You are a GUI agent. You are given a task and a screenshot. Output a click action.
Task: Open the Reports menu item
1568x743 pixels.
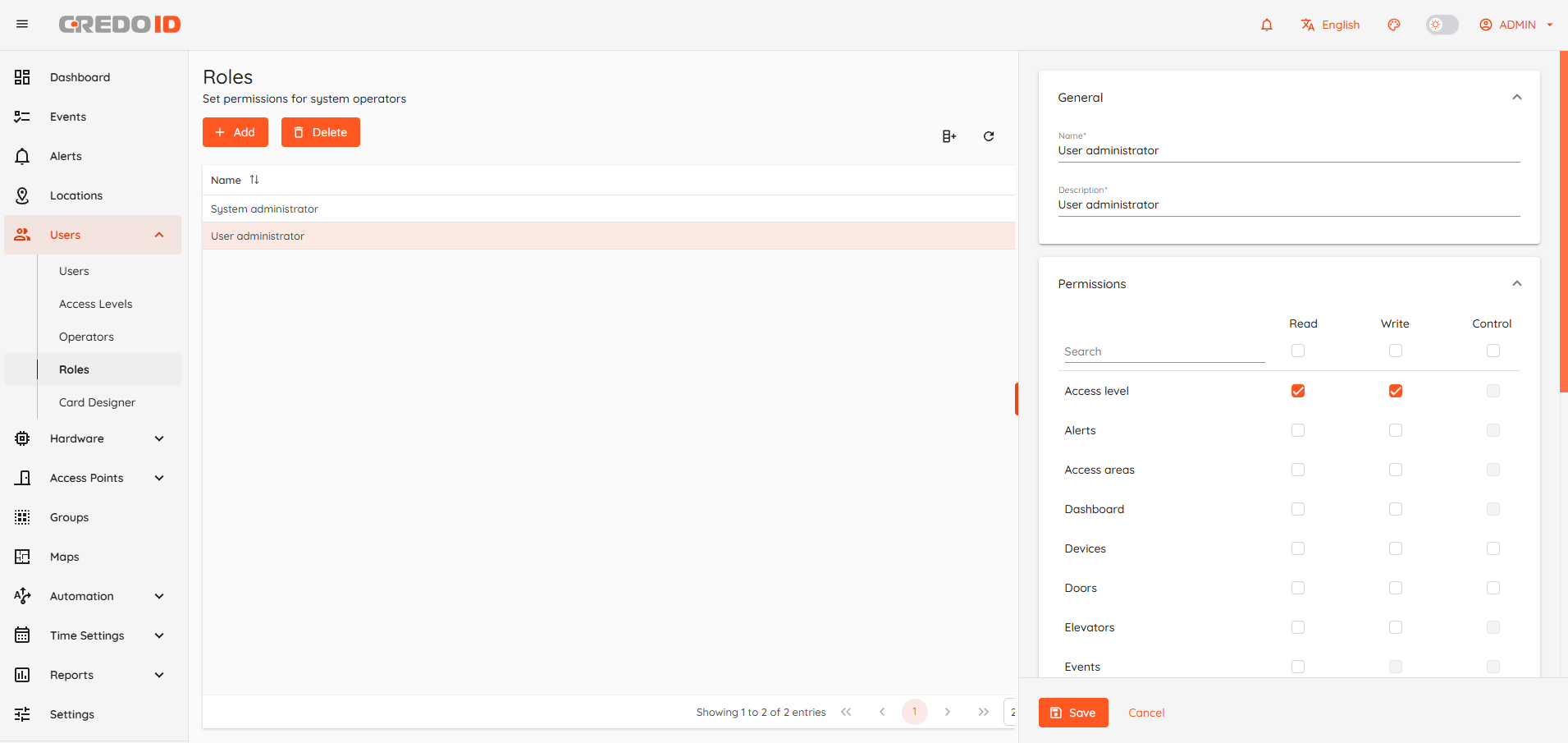tap(93, 675)
